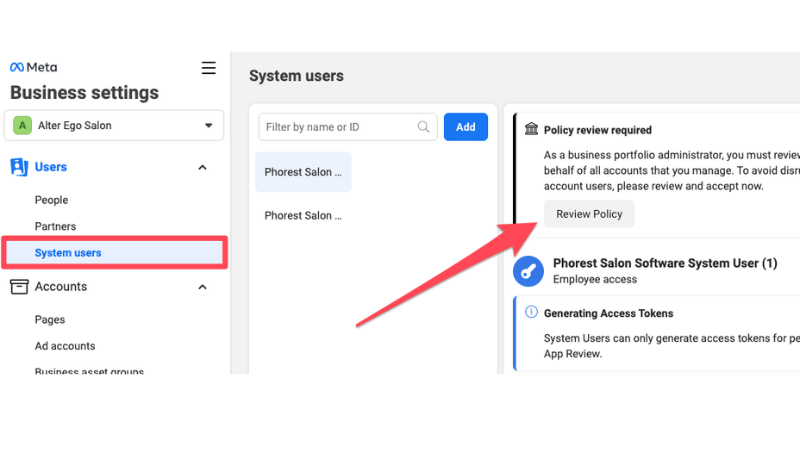Select the second Phorest Salon system user
This screenshot has height=450, width=800.
click(303, 215)
